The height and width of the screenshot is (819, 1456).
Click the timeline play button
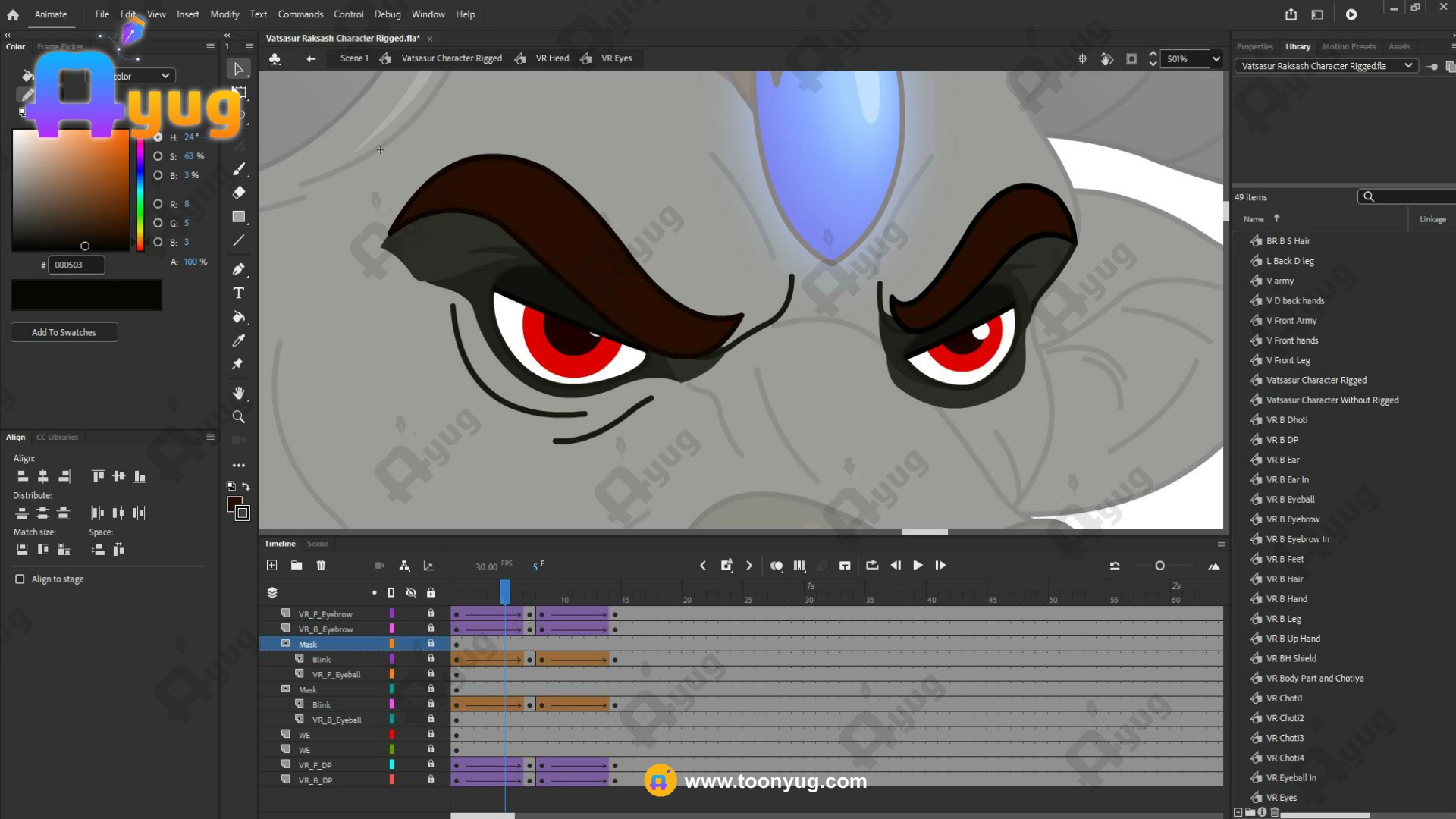tap(918, 566)
